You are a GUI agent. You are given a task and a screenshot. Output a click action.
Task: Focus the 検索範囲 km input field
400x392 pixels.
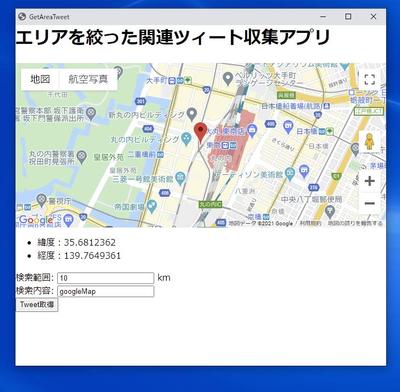click(106, 278)
